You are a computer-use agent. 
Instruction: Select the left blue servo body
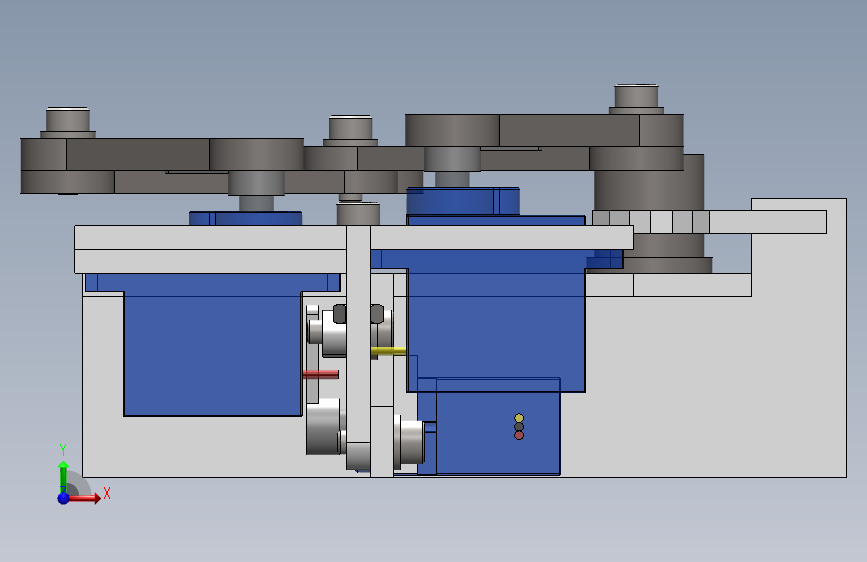213,354
